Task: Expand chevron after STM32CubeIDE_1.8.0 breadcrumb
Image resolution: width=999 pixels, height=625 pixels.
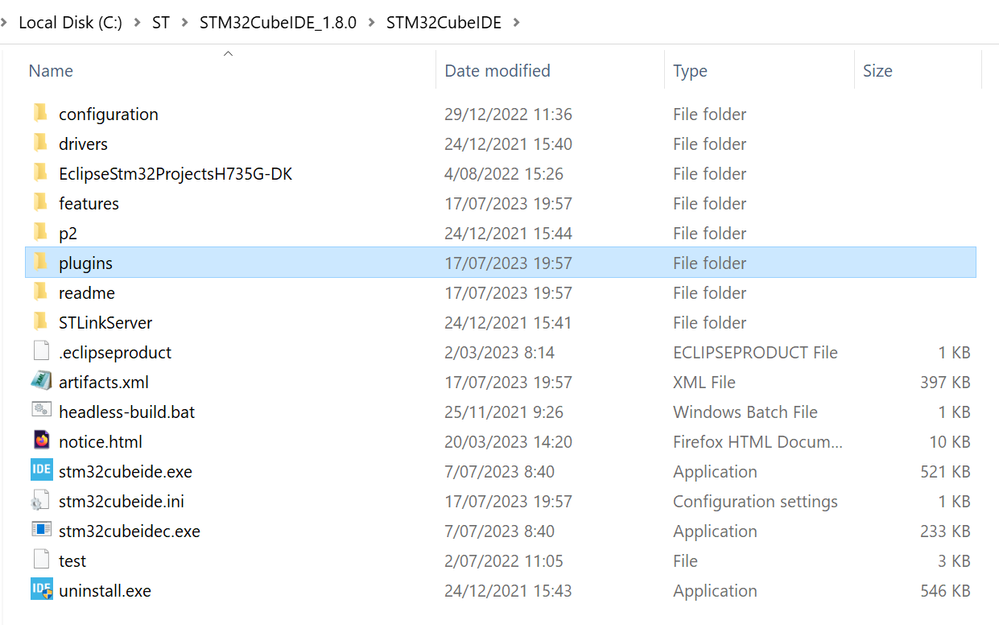Action: click(370, 22)
